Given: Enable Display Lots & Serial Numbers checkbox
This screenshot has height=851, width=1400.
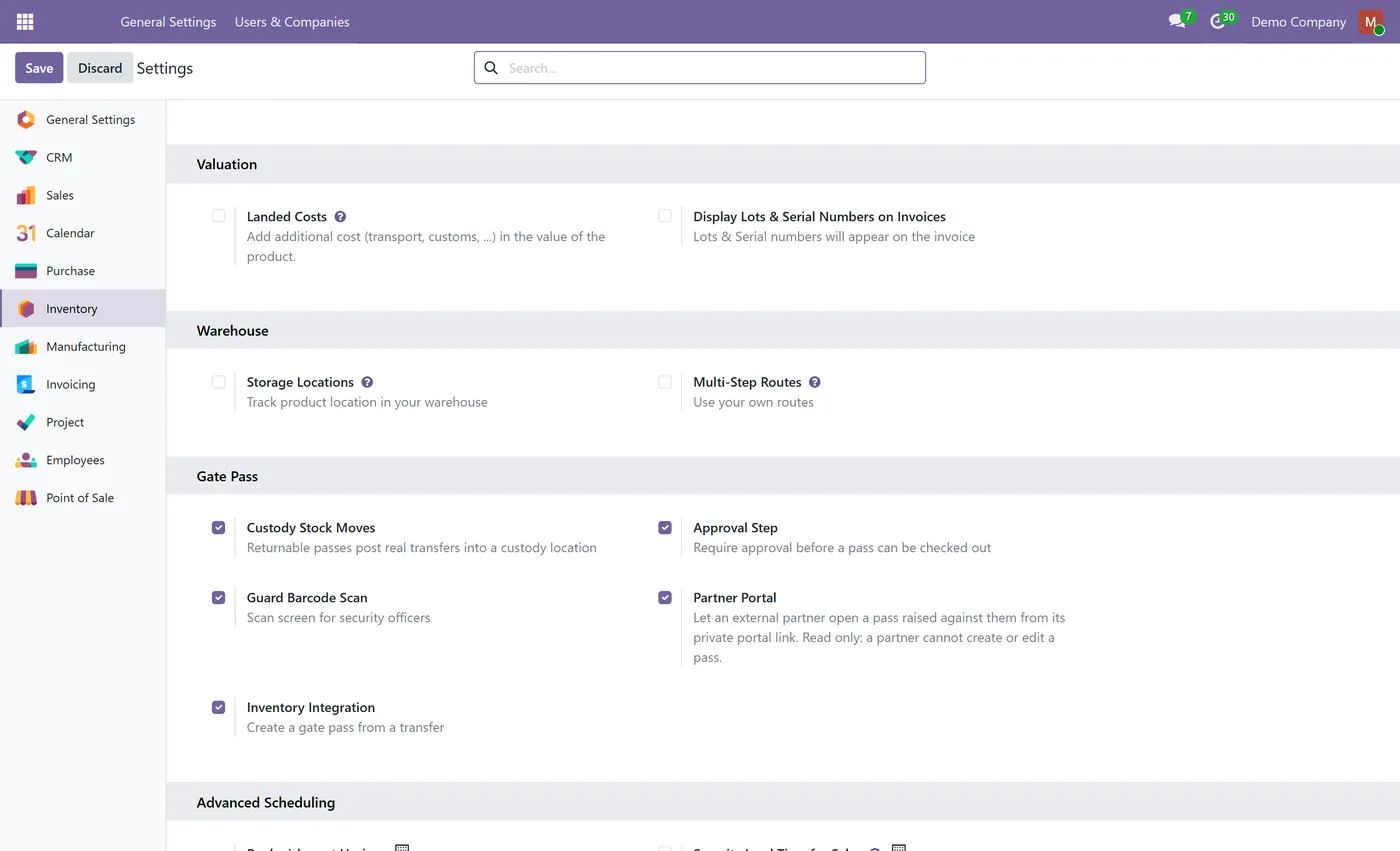Looking at the screenshot, I should (x=665, y=216).
